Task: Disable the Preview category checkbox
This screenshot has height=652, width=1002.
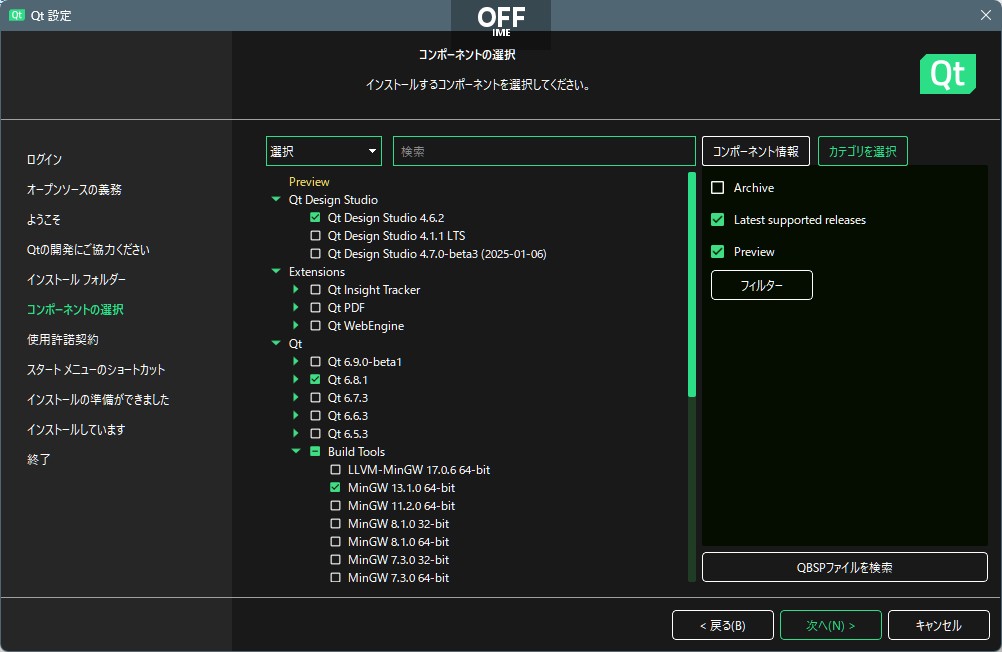Action: 718,251
